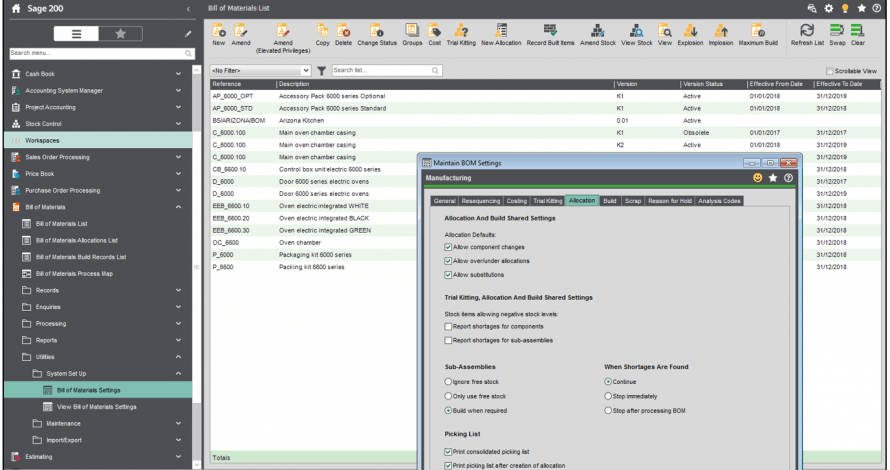890x470 pixels.
Task: Switch to the Scrap tab
Action: click(x=633, y=201)
